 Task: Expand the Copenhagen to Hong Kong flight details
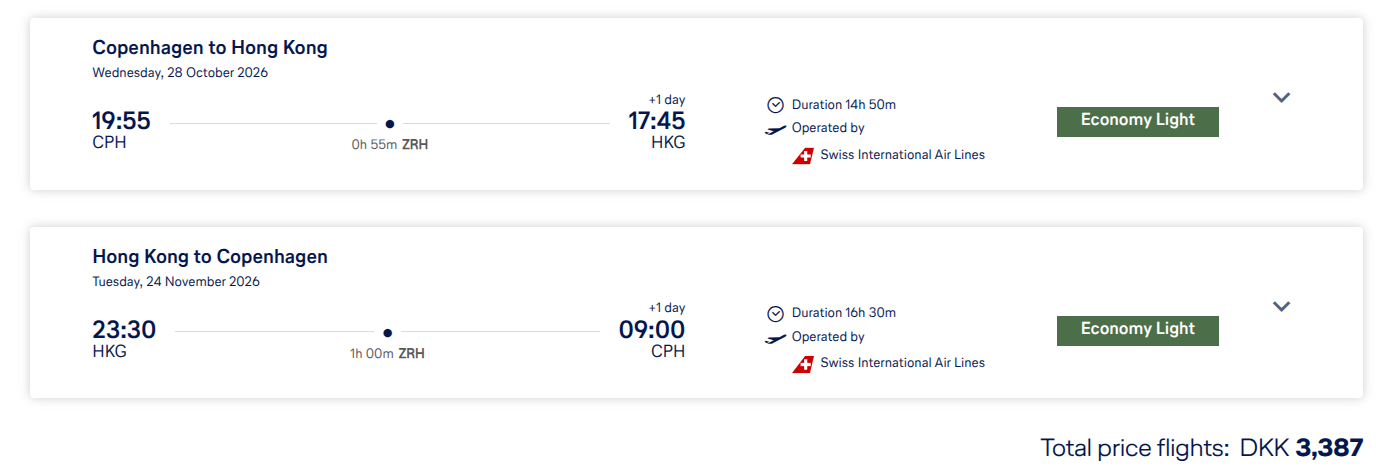click(1281, 98)
